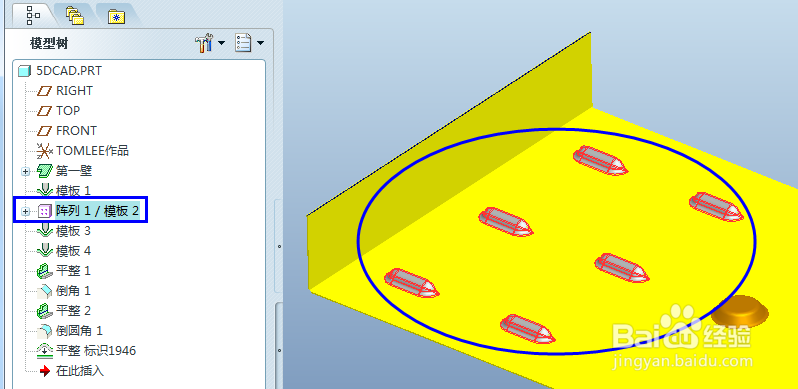Click the 模板 1 form icon
The height and width of the screenshot is (389, 798).
[45, 191]
